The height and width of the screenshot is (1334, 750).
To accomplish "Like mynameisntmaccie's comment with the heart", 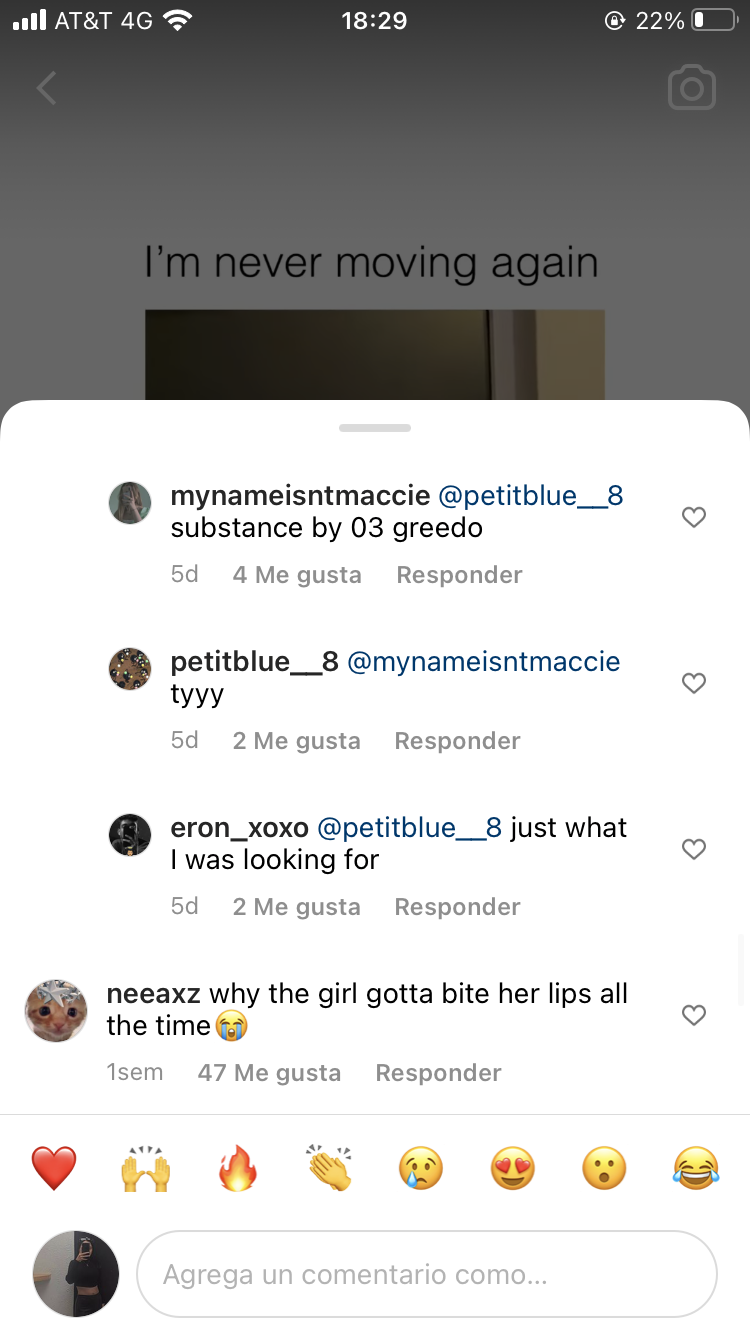I will 693,517.
